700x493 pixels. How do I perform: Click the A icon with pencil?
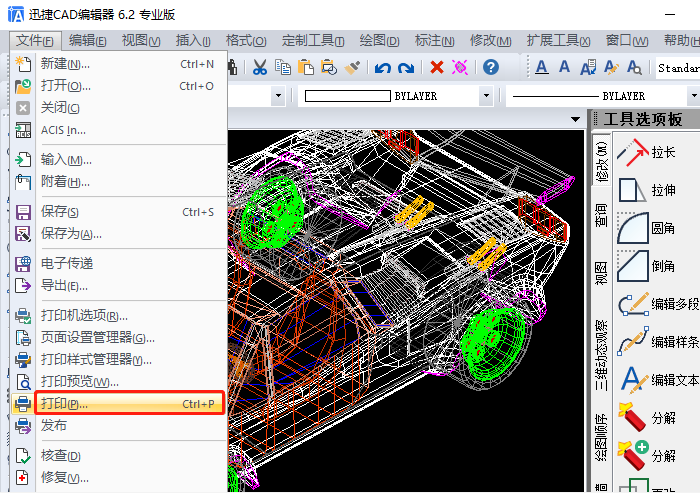click(611, 67)
